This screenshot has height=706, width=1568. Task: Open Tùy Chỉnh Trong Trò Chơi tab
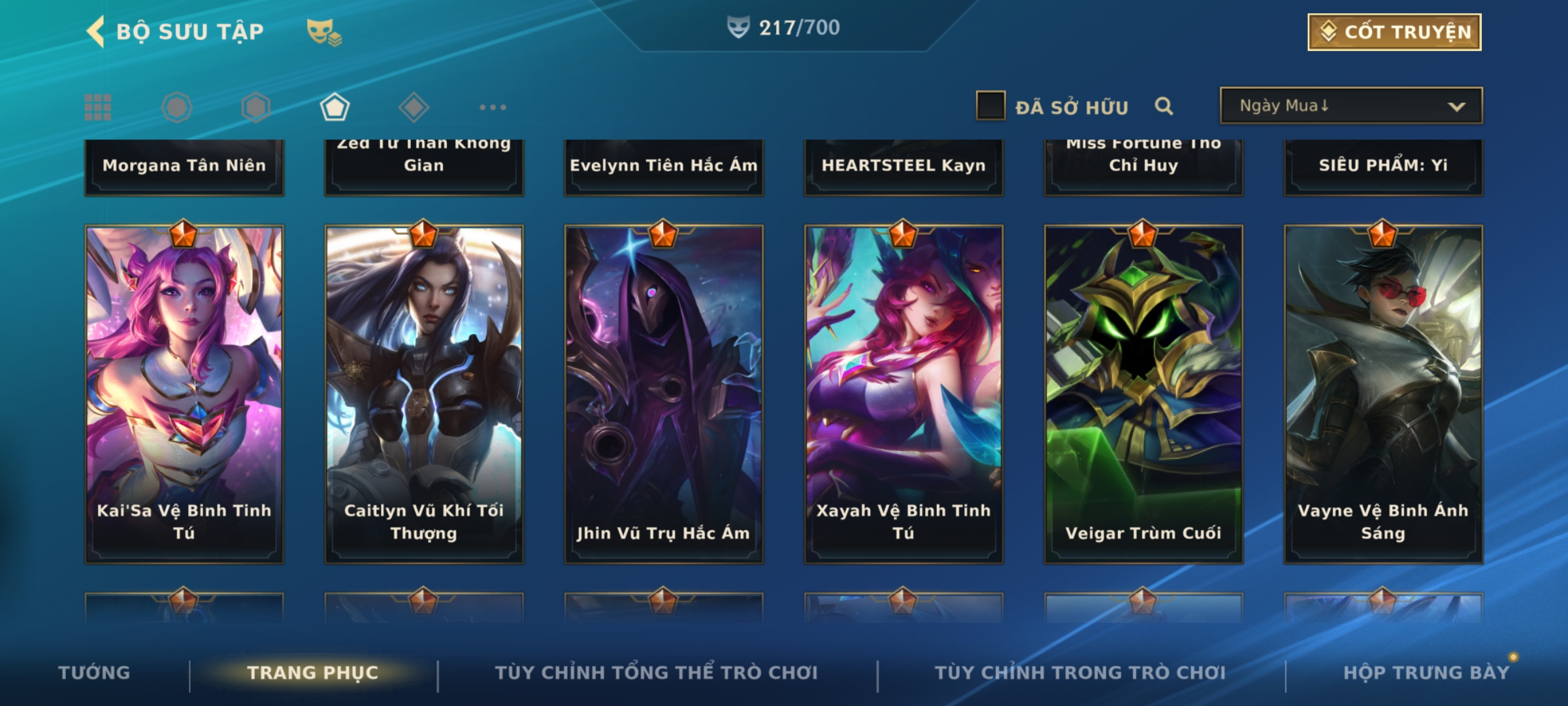[1080, 673]
